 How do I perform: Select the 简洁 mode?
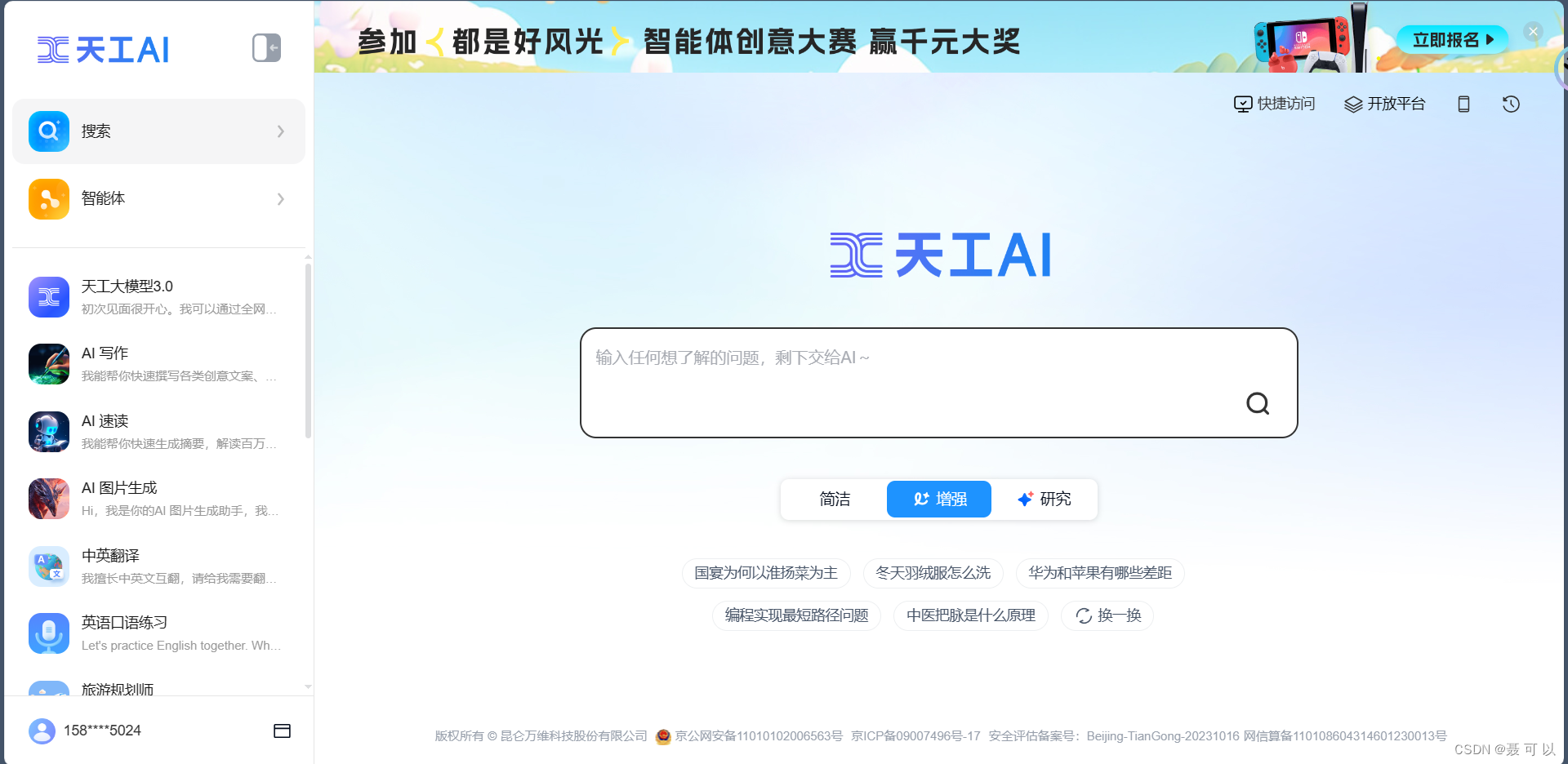pos(835,499)
